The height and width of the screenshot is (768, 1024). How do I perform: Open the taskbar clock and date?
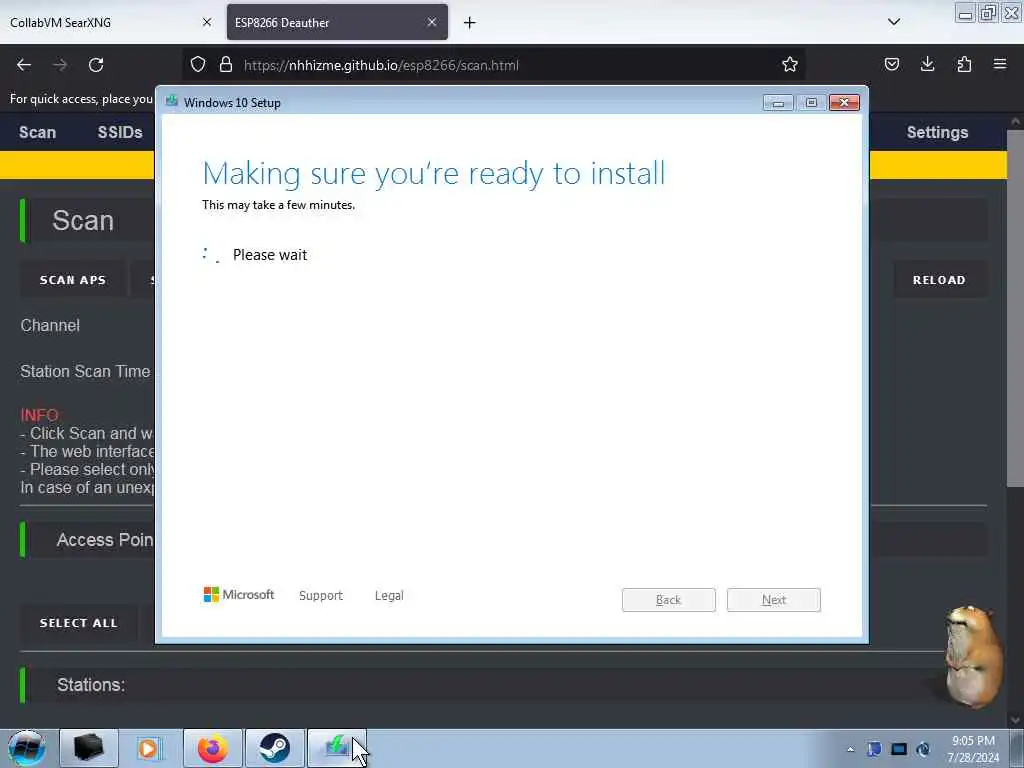click(x=973, y=749)
